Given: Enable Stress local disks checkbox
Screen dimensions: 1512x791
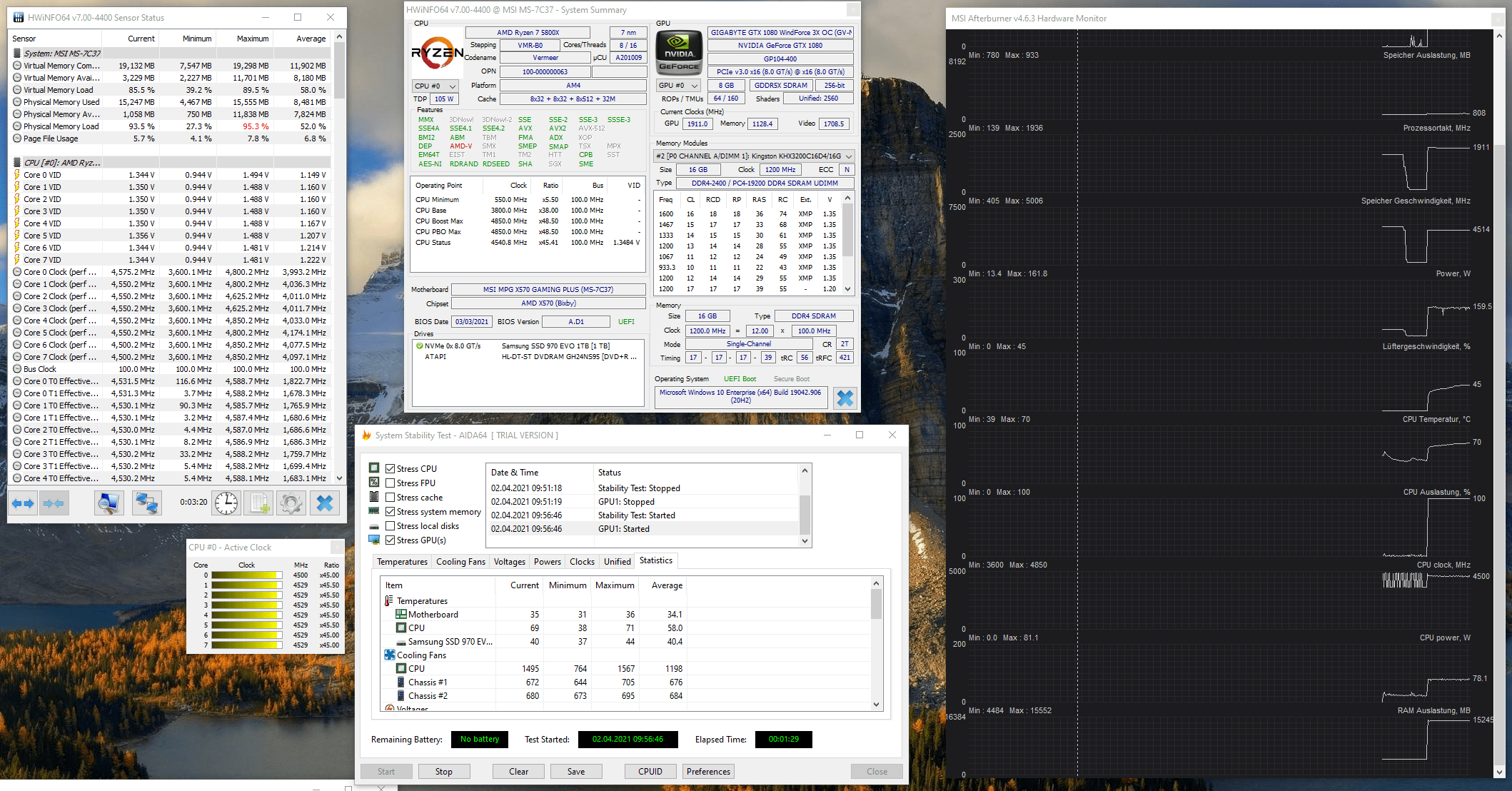Looking at the screenshot, I should (x=390, y=525).
